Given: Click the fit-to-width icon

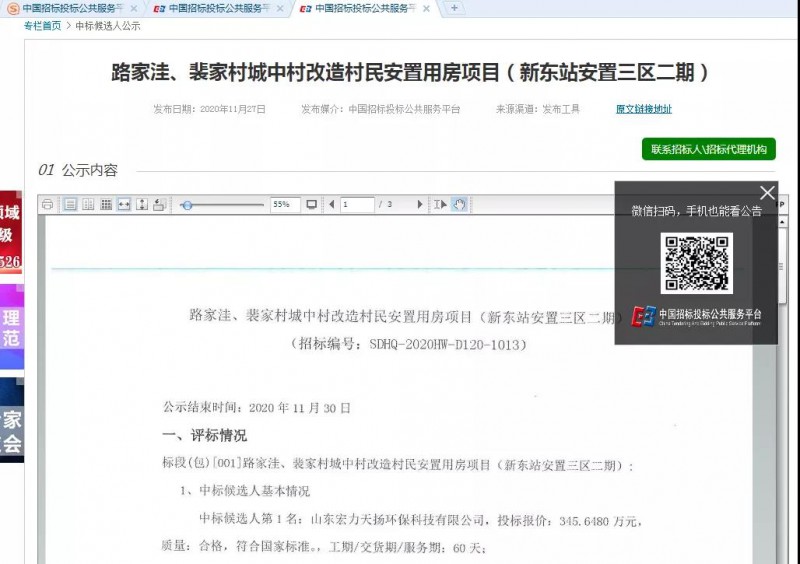Looking at the screenshot, I should [x=124, y=205].
